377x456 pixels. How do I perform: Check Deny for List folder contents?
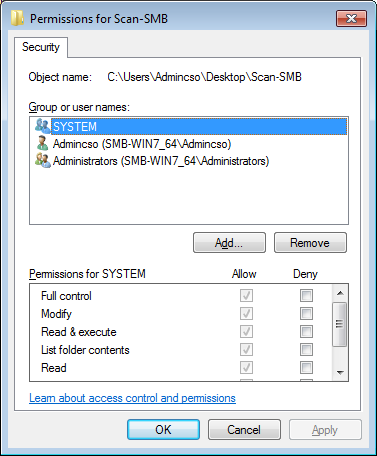pyautogui.click(x=306, y=349)
